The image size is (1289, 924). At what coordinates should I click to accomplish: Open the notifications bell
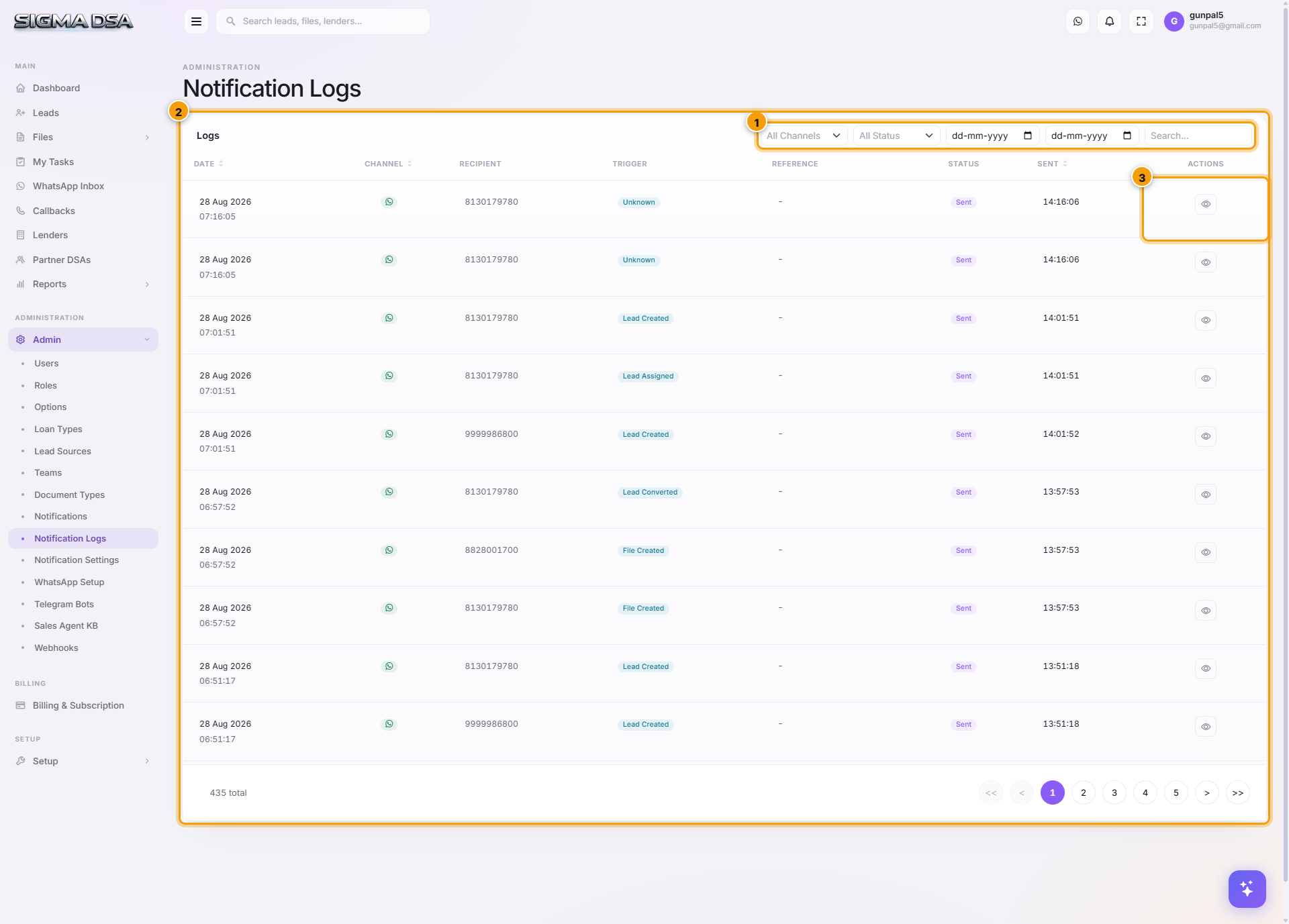pos(1109,21)
